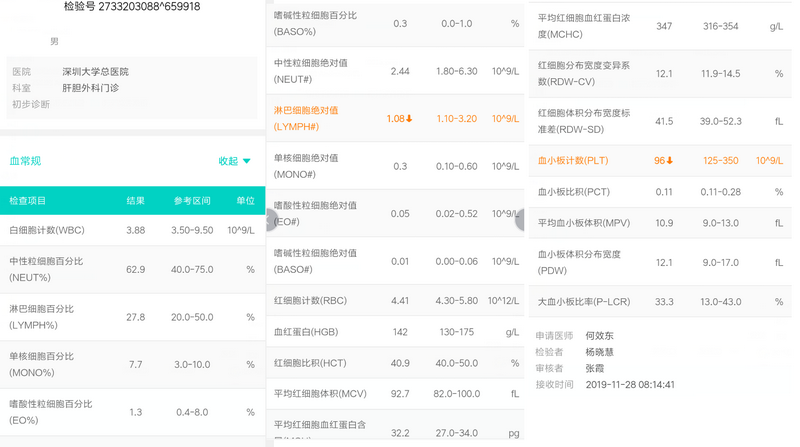Click the low PLT value 96
This screenshot has height=447, width=800.
tap(659, 160)
